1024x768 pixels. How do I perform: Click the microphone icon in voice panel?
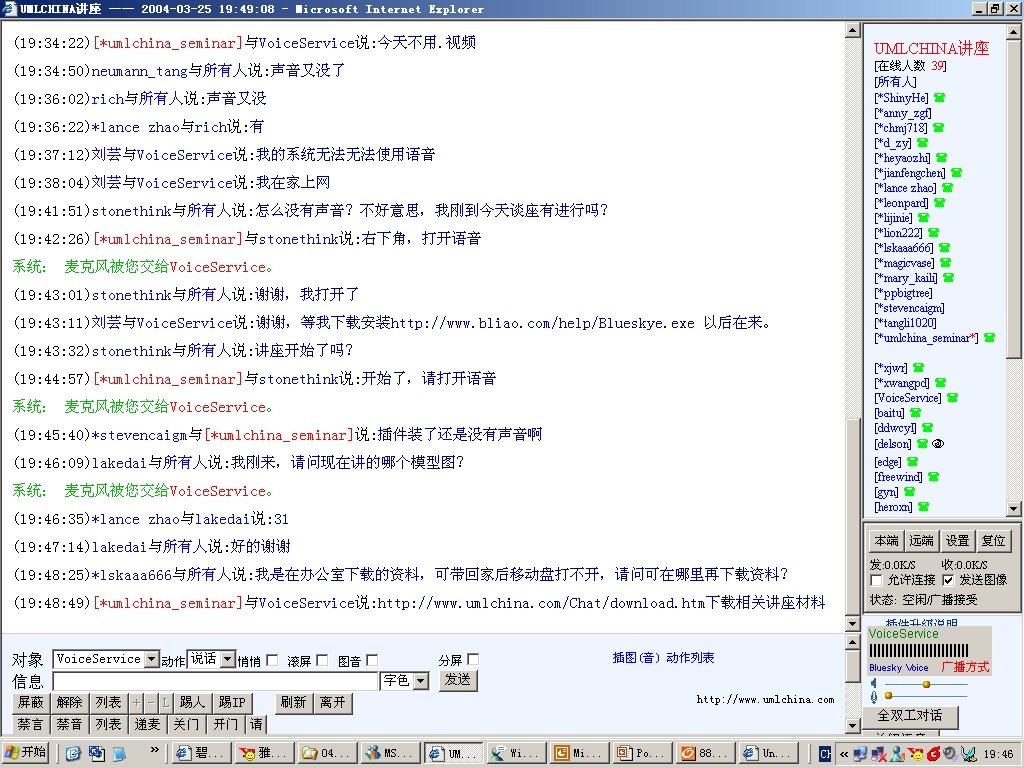point(874,697)
